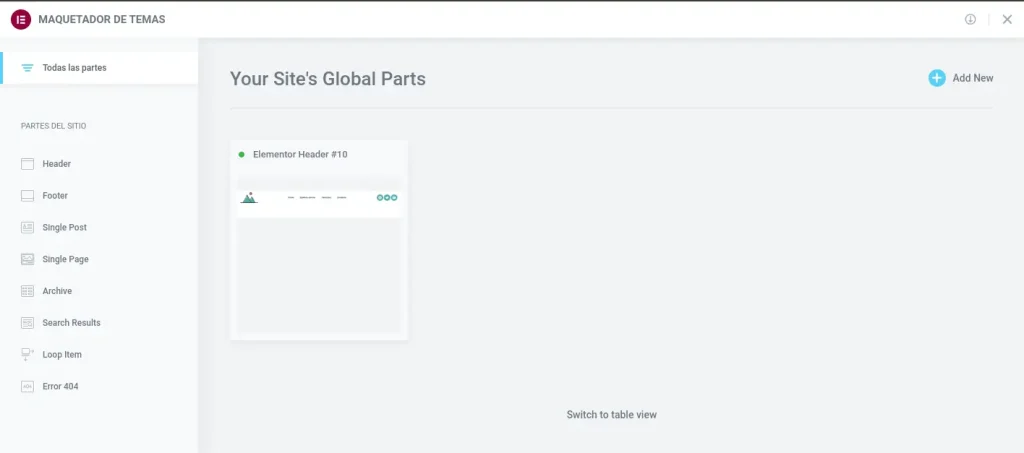Click the green status dot on header card

pos(242,155)
